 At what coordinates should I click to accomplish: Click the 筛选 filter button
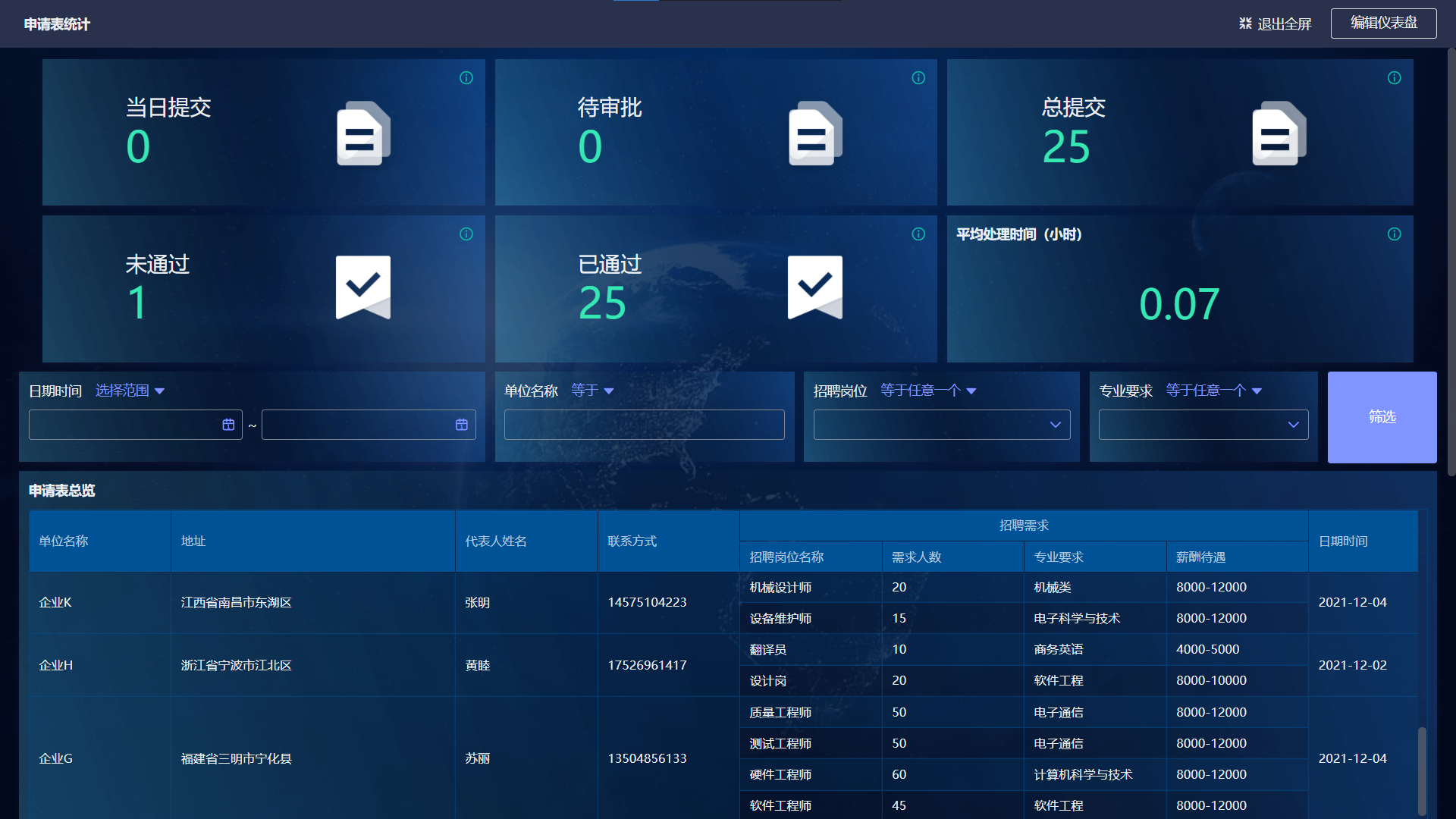tap(1382, 417)
